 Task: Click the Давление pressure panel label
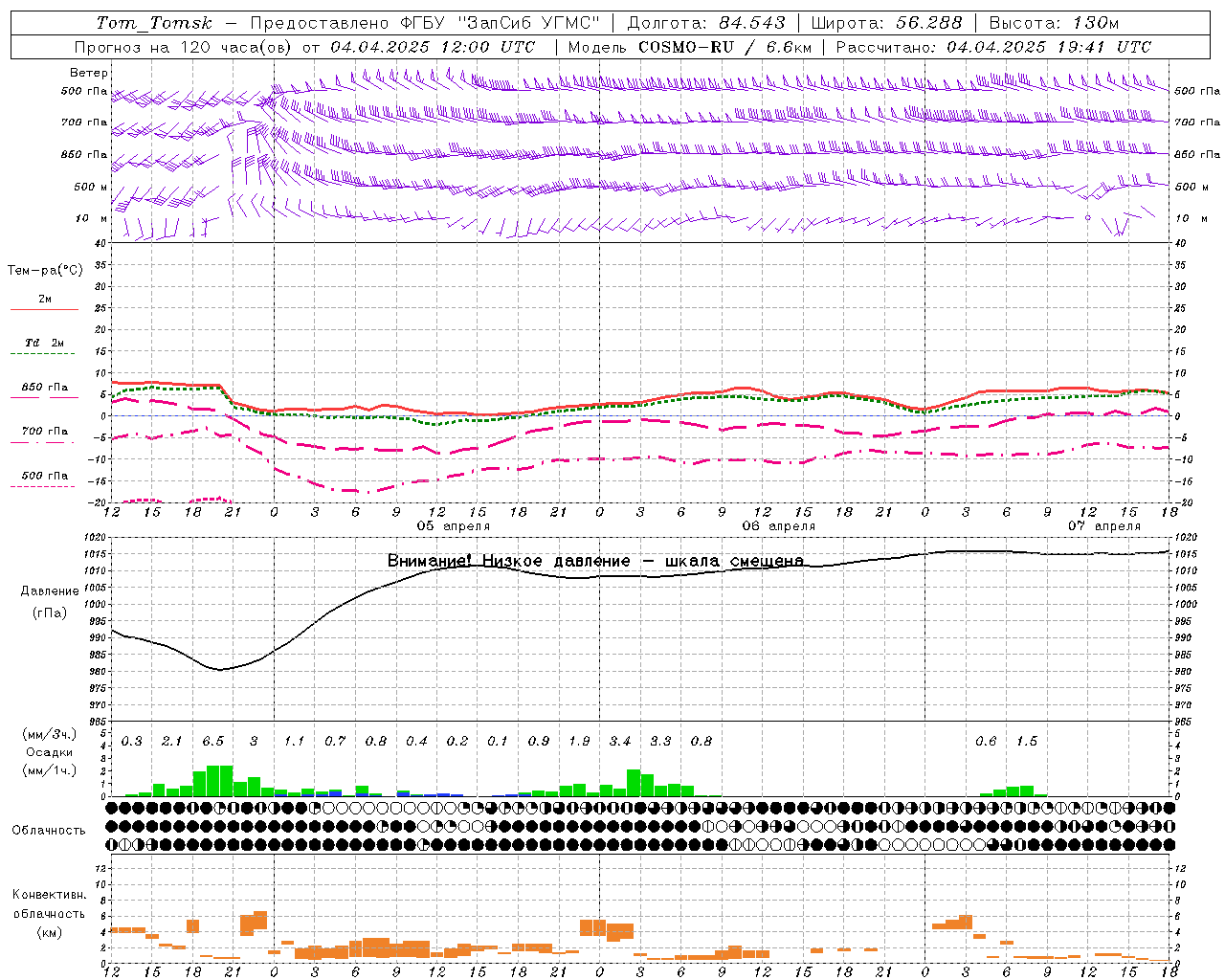pos(50,591)
